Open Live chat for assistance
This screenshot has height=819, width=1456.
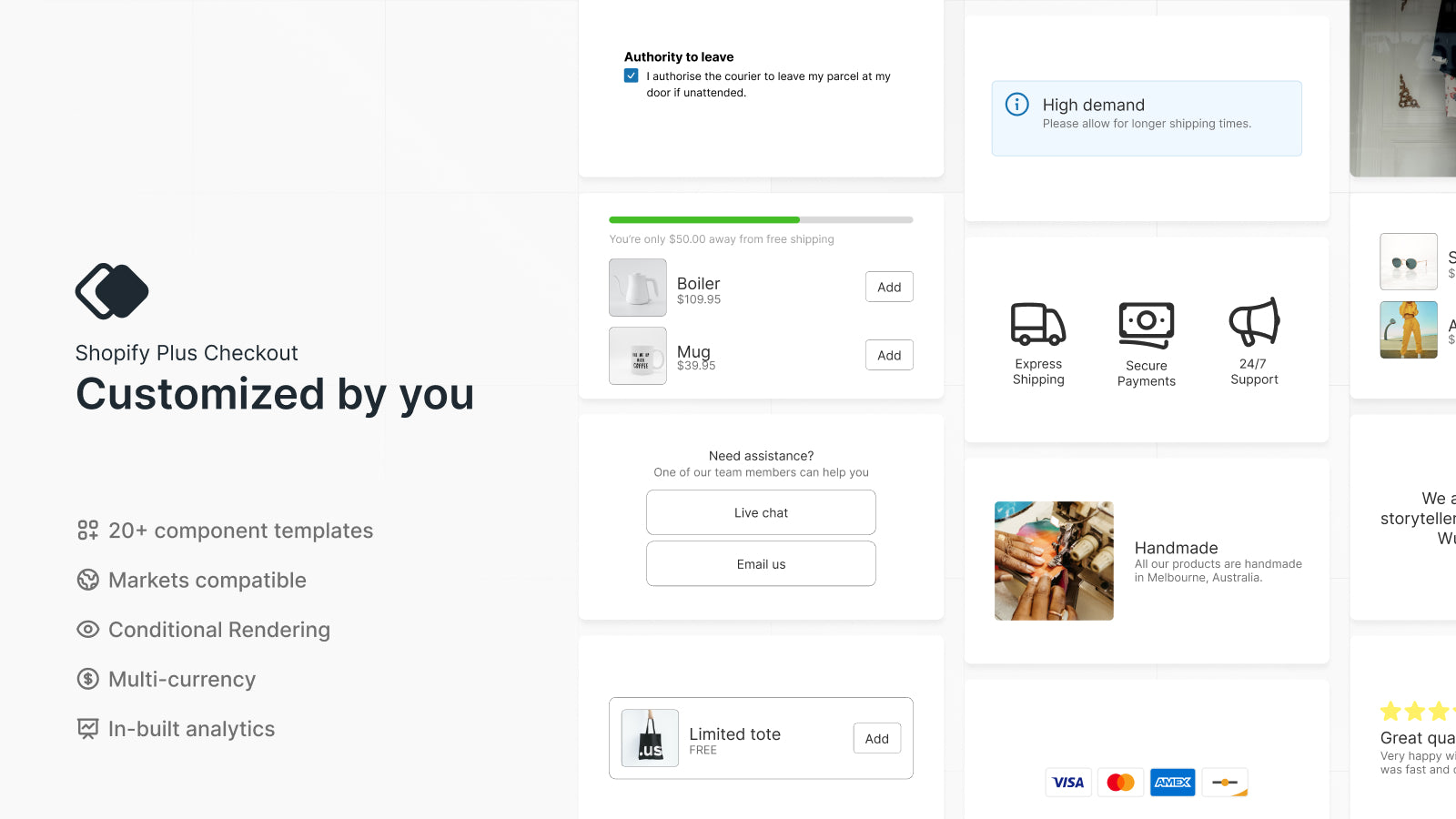point(761,511)
